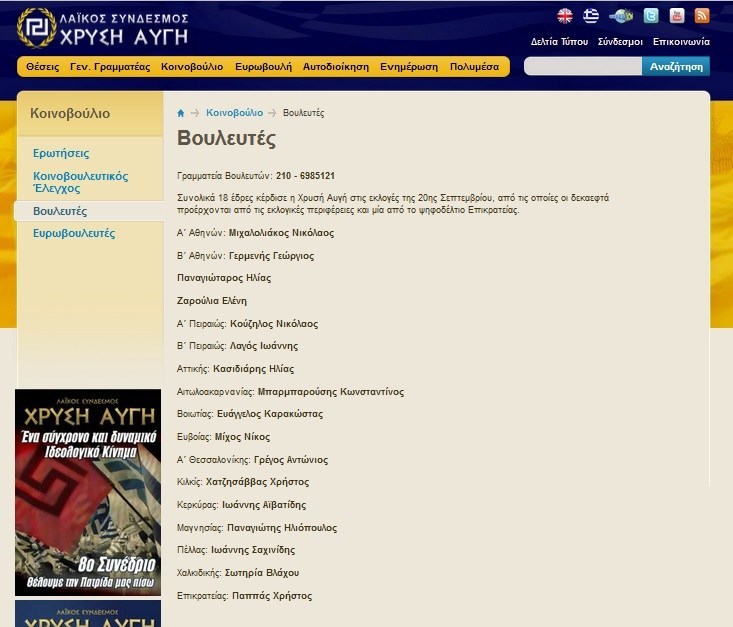733x627 pixels.
Task: Click the name Ιωάννης Αϊβατίδης
Action: (x=264, y=504)
